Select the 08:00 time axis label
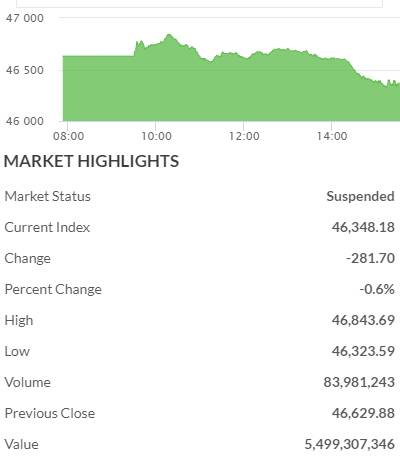Viewport: 400px width, 461px height. [68, 136]
